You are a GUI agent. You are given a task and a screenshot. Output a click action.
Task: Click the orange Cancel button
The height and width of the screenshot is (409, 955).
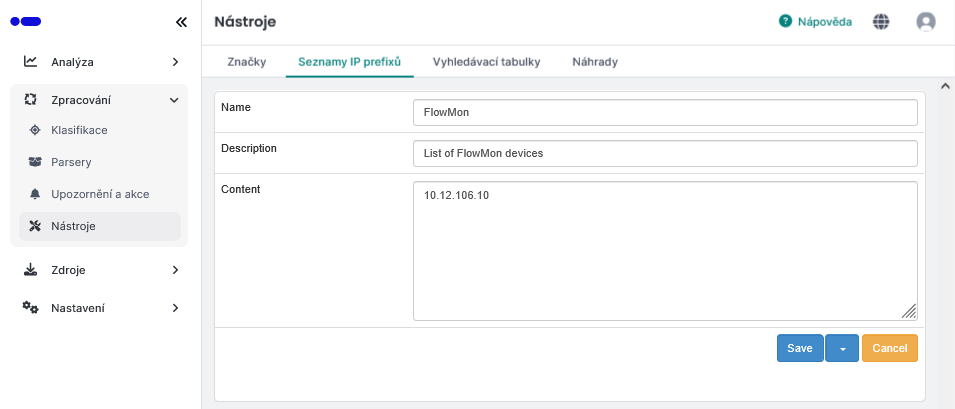[x=890, y=348]
